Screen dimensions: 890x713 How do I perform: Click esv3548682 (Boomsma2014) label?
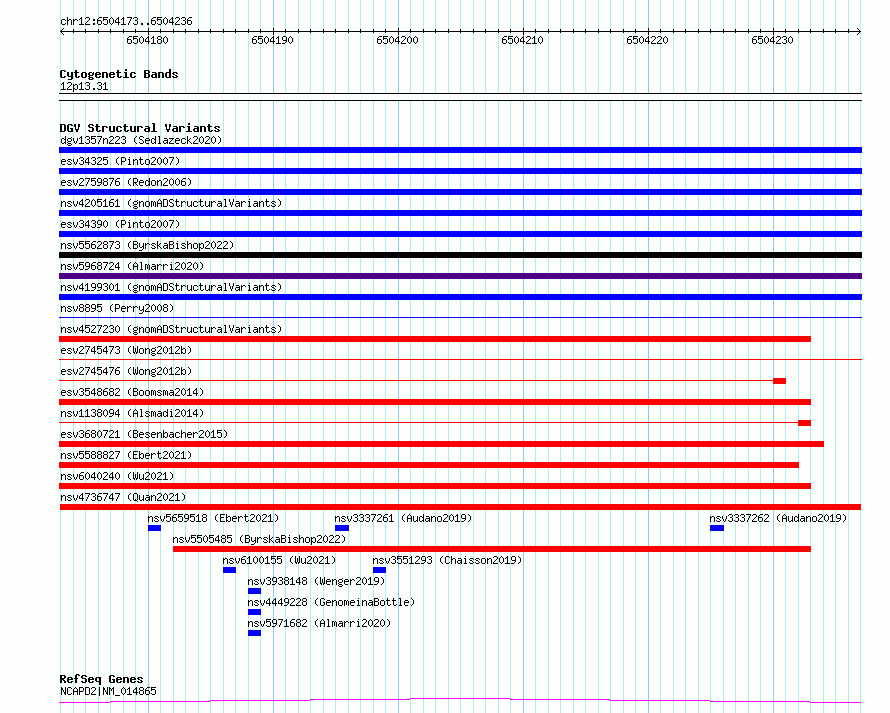click(132, 392)
